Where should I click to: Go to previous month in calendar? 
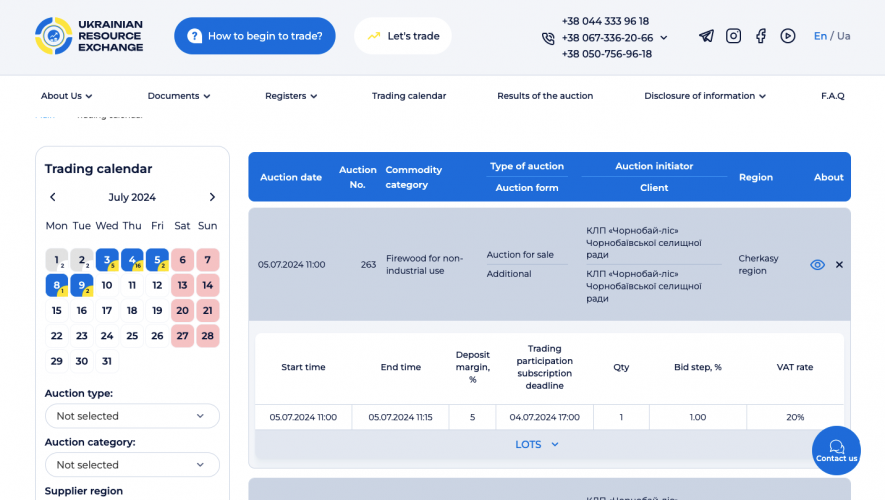point(52,197)
